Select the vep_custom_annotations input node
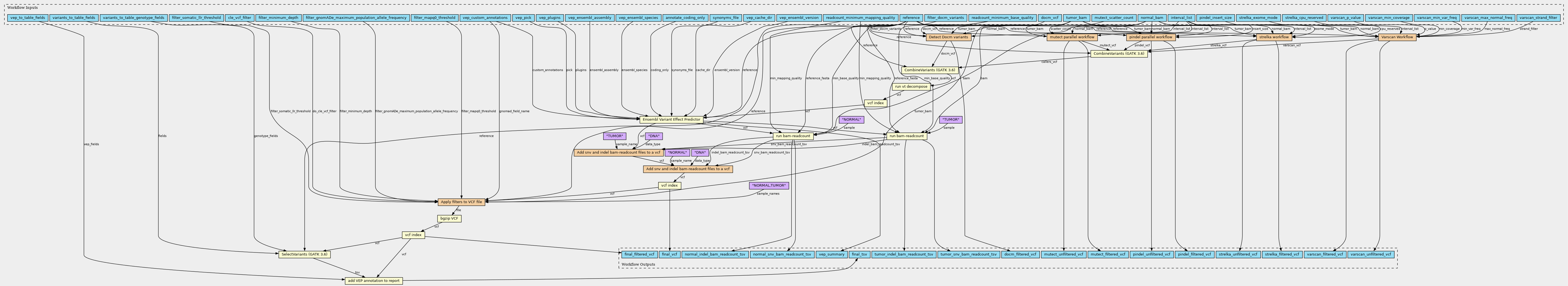1568x286 pixels. (484, 18)
